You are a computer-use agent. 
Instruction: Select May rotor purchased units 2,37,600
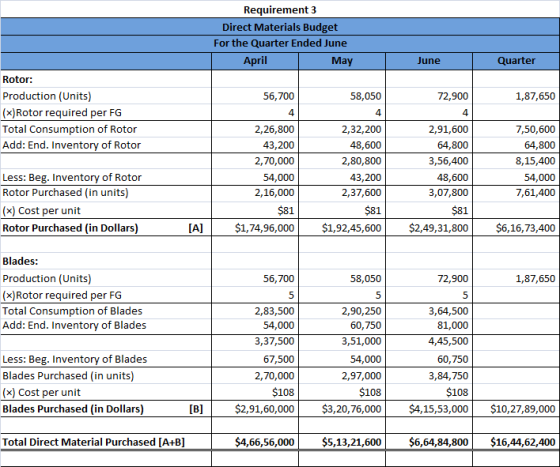pyautogui.click(x=361, y=192)
